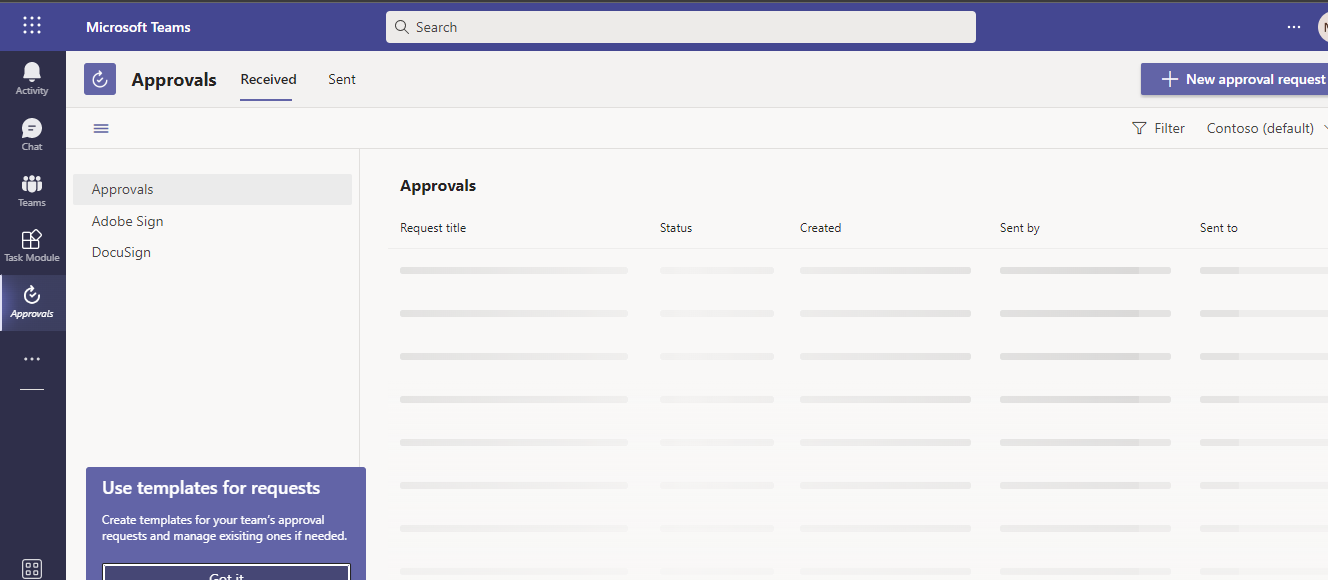Open Teams in the sidebar
This screenshot has width=1328, height=580.
pyautogui.click(x=32, y=190)
